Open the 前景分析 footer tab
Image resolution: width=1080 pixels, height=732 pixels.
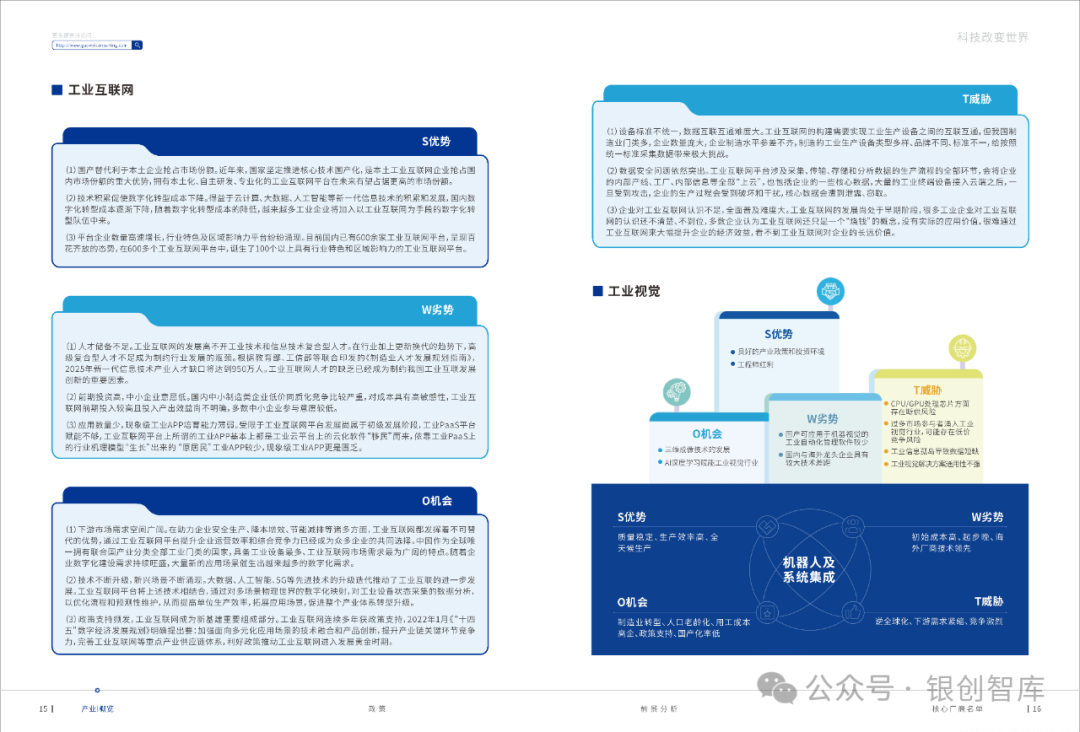pos(659,709)
